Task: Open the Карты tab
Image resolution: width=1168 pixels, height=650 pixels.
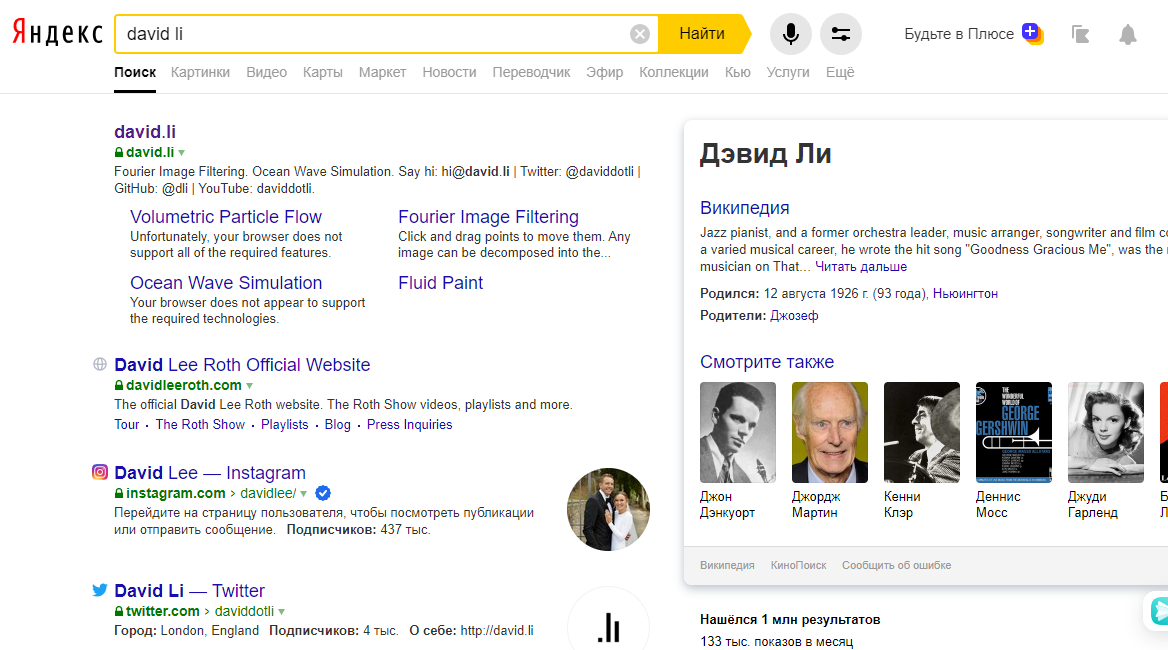Action: point(323,72)
